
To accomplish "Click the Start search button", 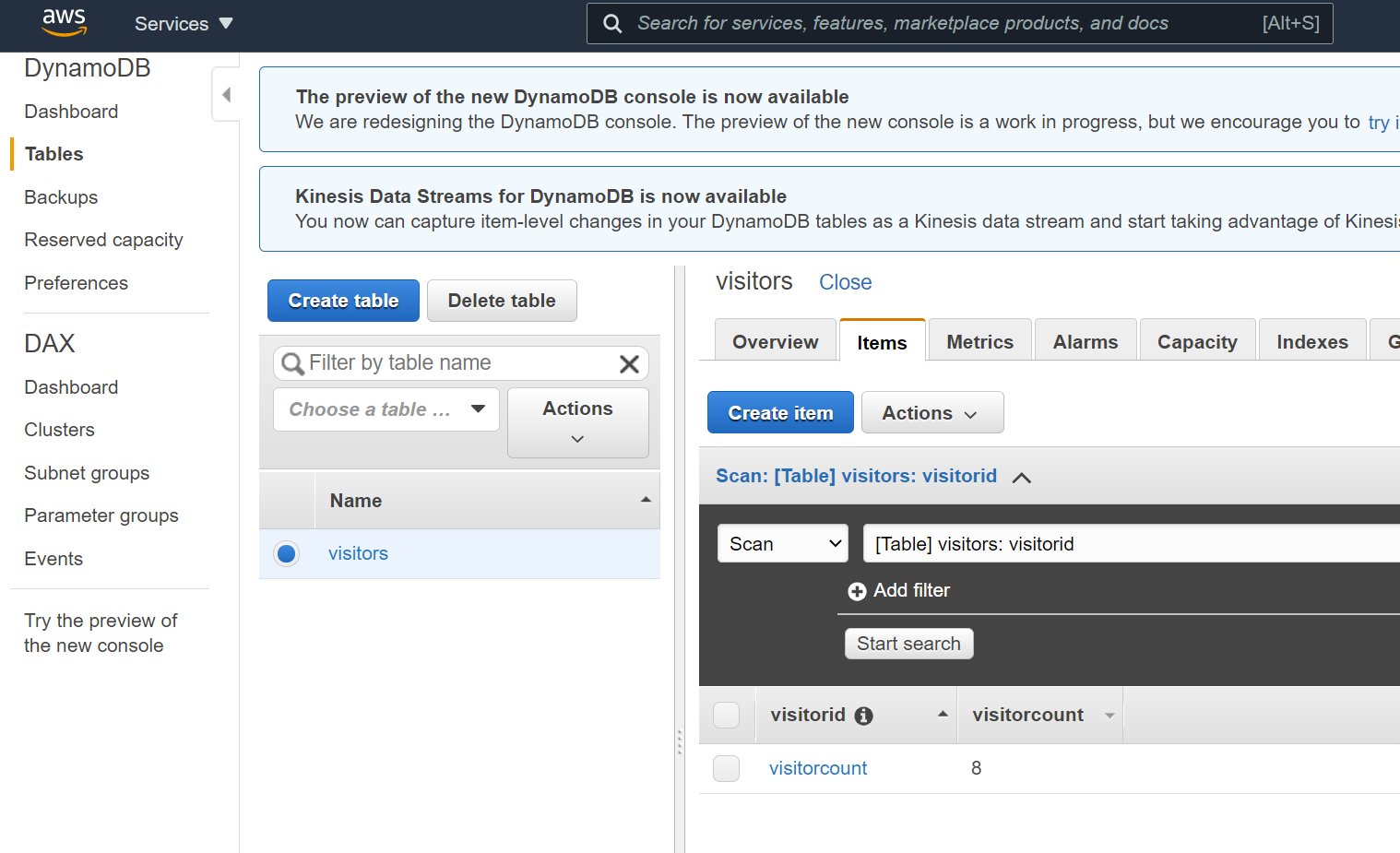I will 908,644.
